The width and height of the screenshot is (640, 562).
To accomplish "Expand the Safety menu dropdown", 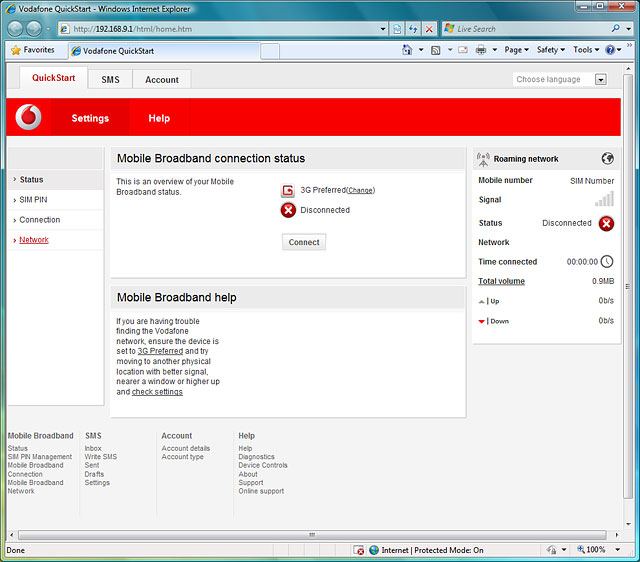I will (551, 49).
